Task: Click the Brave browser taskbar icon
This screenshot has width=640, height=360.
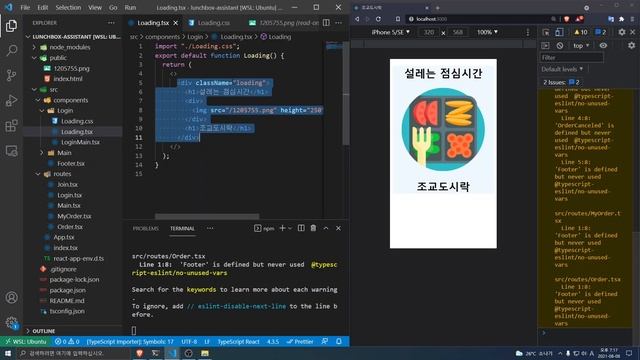Action: tap(139, 353)
